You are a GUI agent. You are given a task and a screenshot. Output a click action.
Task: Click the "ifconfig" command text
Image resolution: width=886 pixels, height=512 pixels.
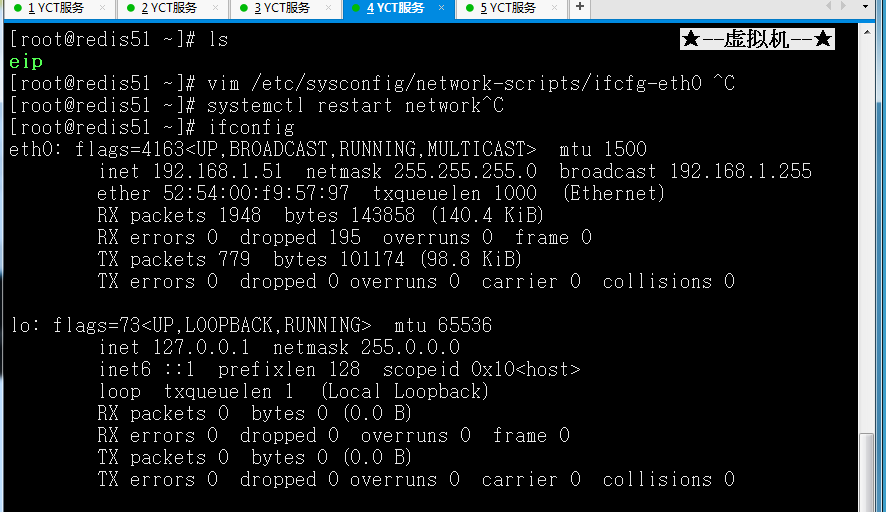click(x=251, y=128)
